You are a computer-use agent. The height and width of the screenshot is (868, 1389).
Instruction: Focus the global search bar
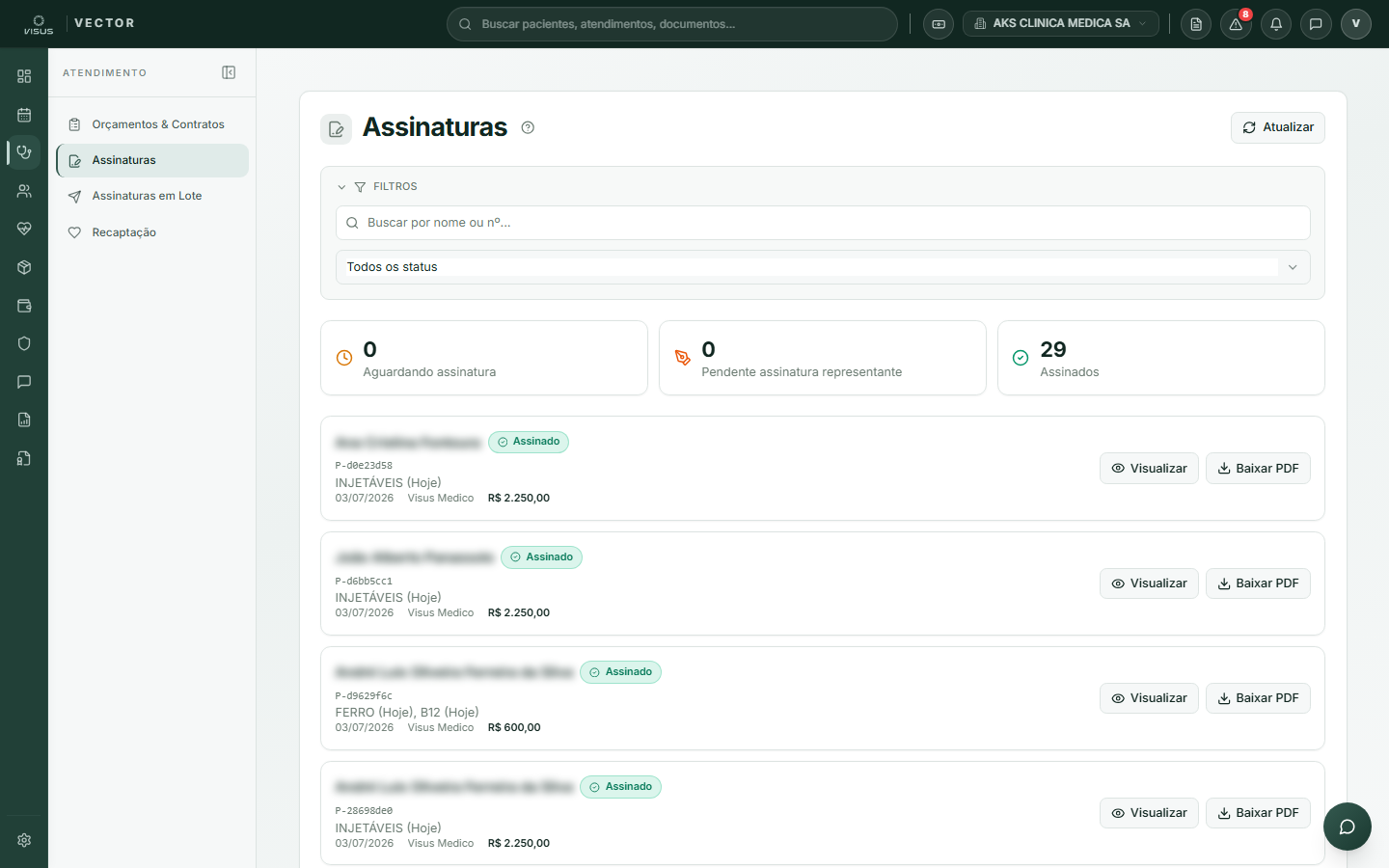[x=671, y=24]
